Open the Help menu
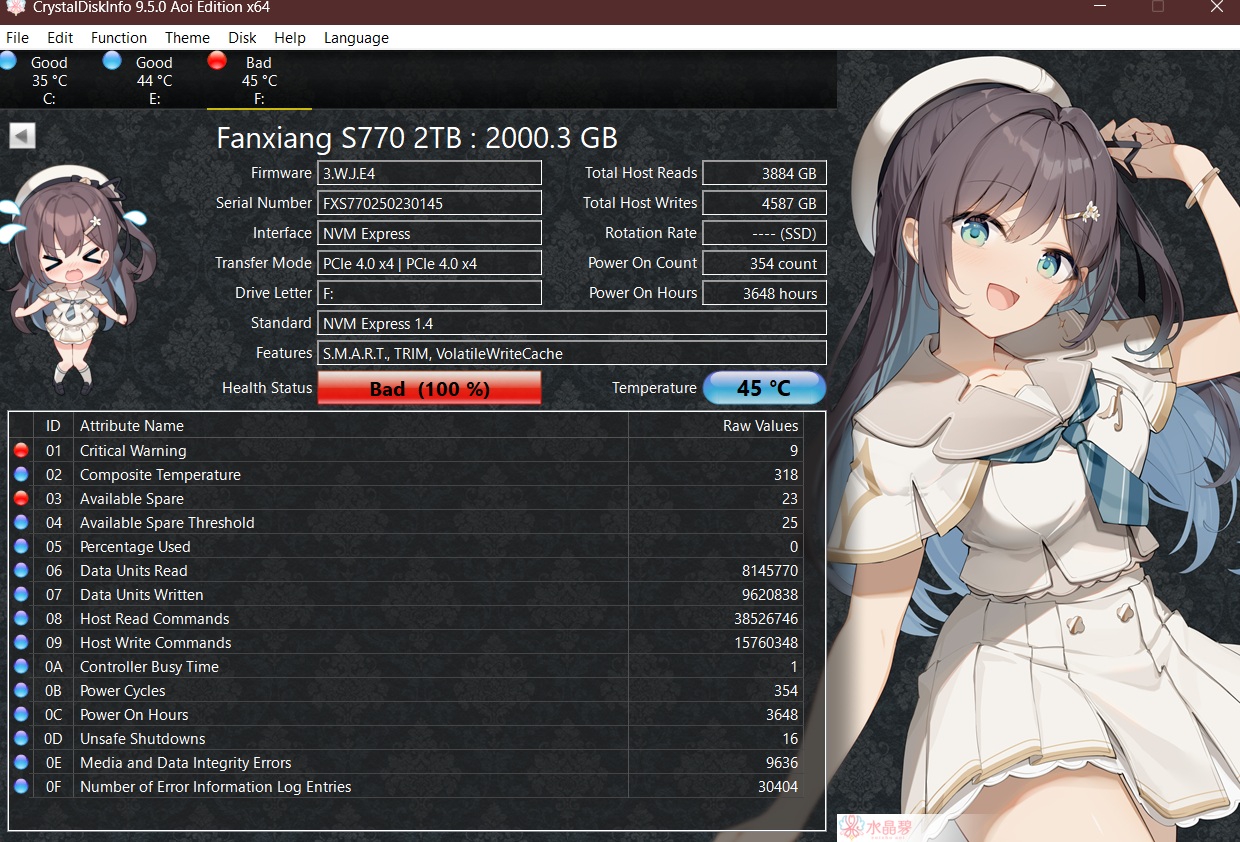The width and height of the screenshot is (1240, 842). pyautogui.click(x=290, y=38)
